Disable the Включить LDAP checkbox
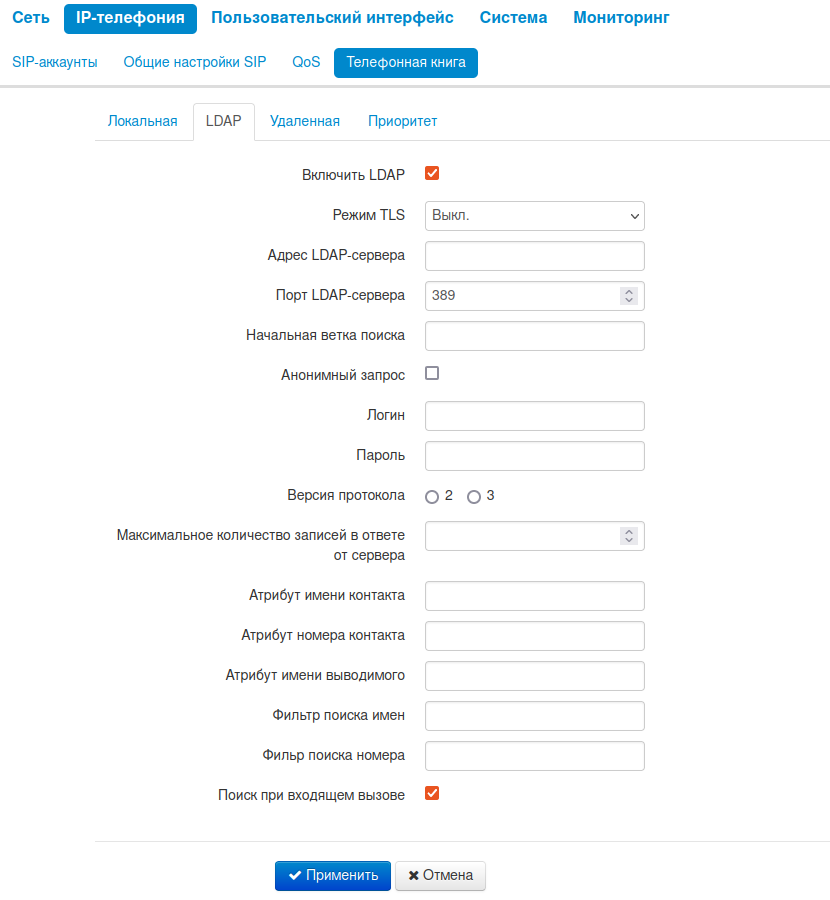The height and width of the screenshot is (900, 830). 432,174
